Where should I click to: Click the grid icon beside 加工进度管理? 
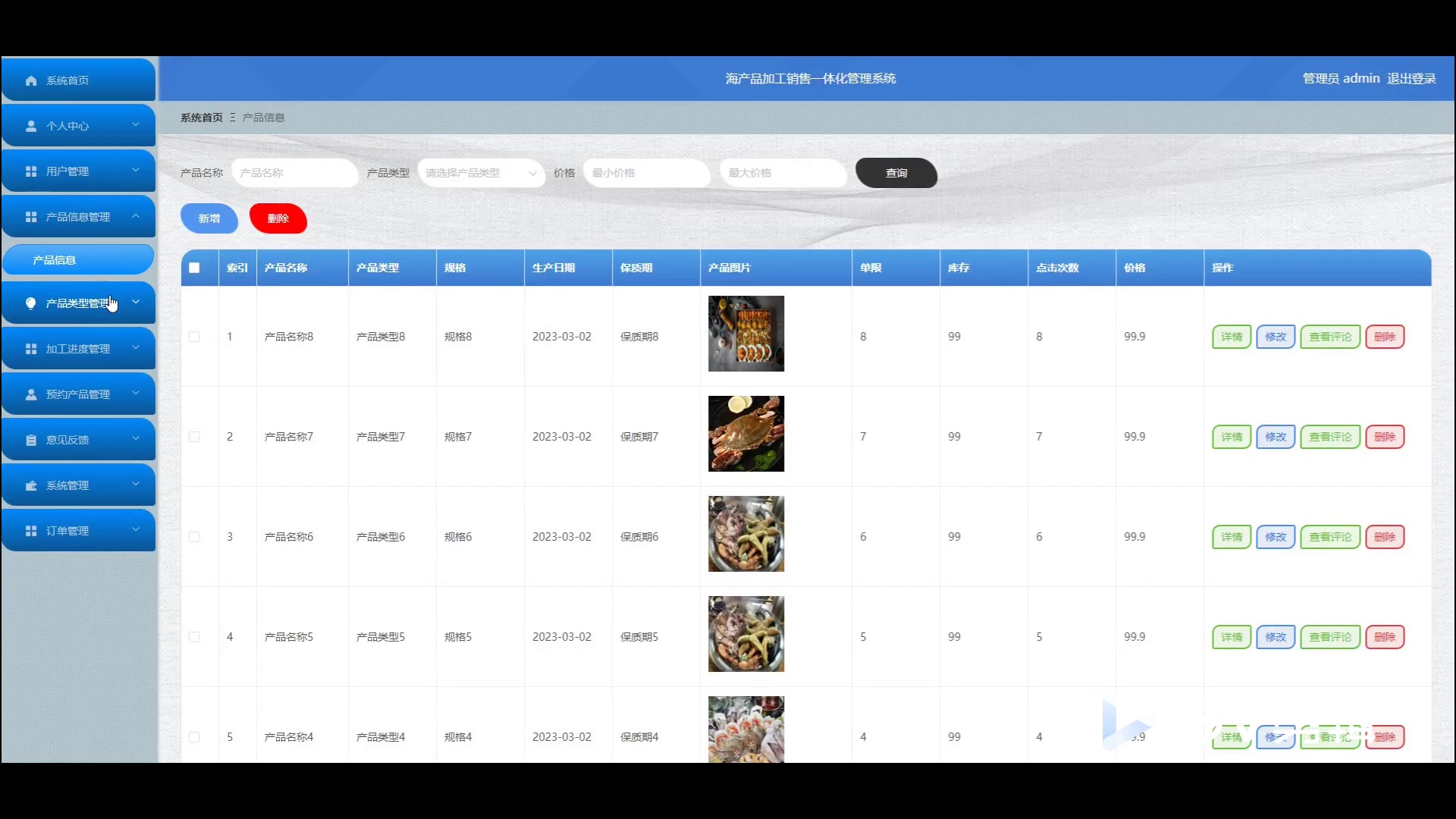point(31,349)
